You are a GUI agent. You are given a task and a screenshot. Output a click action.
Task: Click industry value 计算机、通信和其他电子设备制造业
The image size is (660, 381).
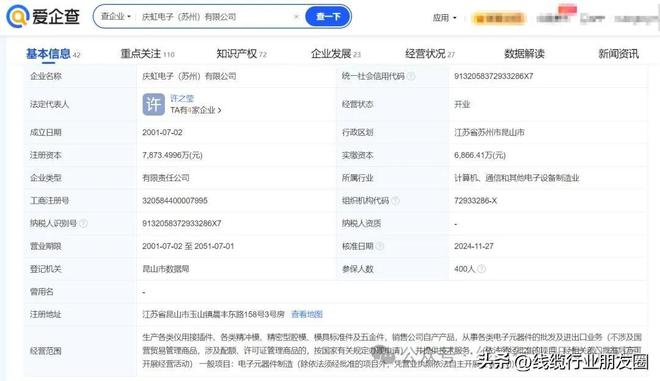(516, 178)
